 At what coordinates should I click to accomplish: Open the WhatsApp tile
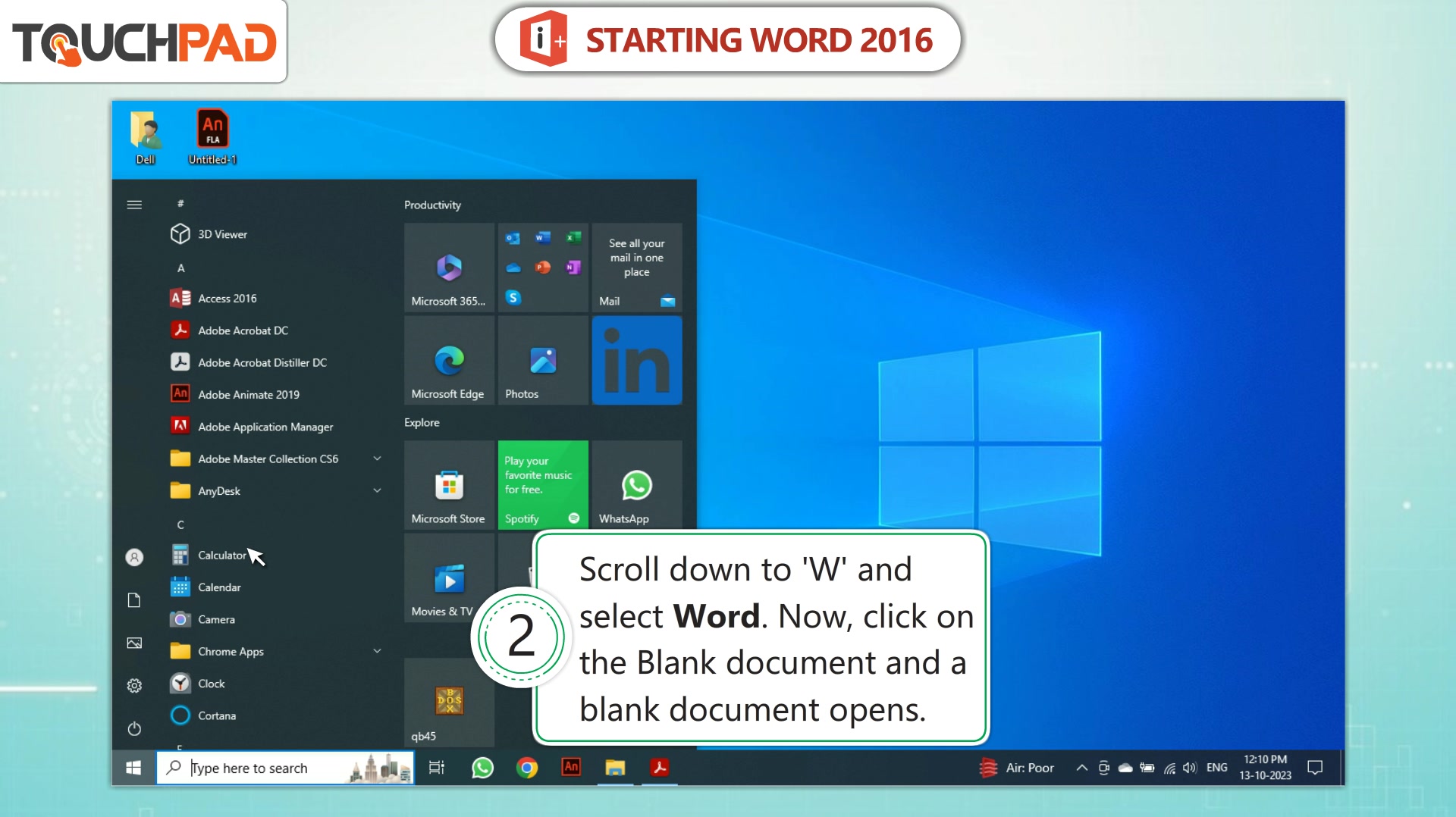click(x=637, y=485)
